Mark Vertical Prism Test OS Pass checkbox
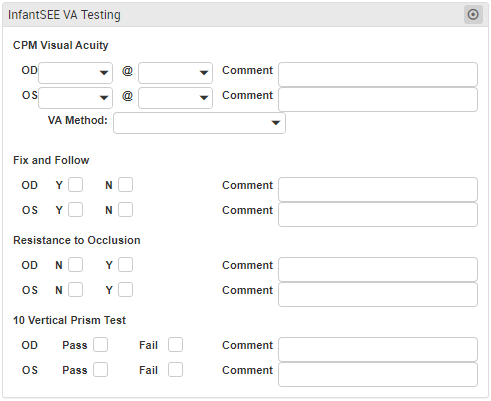 (100, 370)
